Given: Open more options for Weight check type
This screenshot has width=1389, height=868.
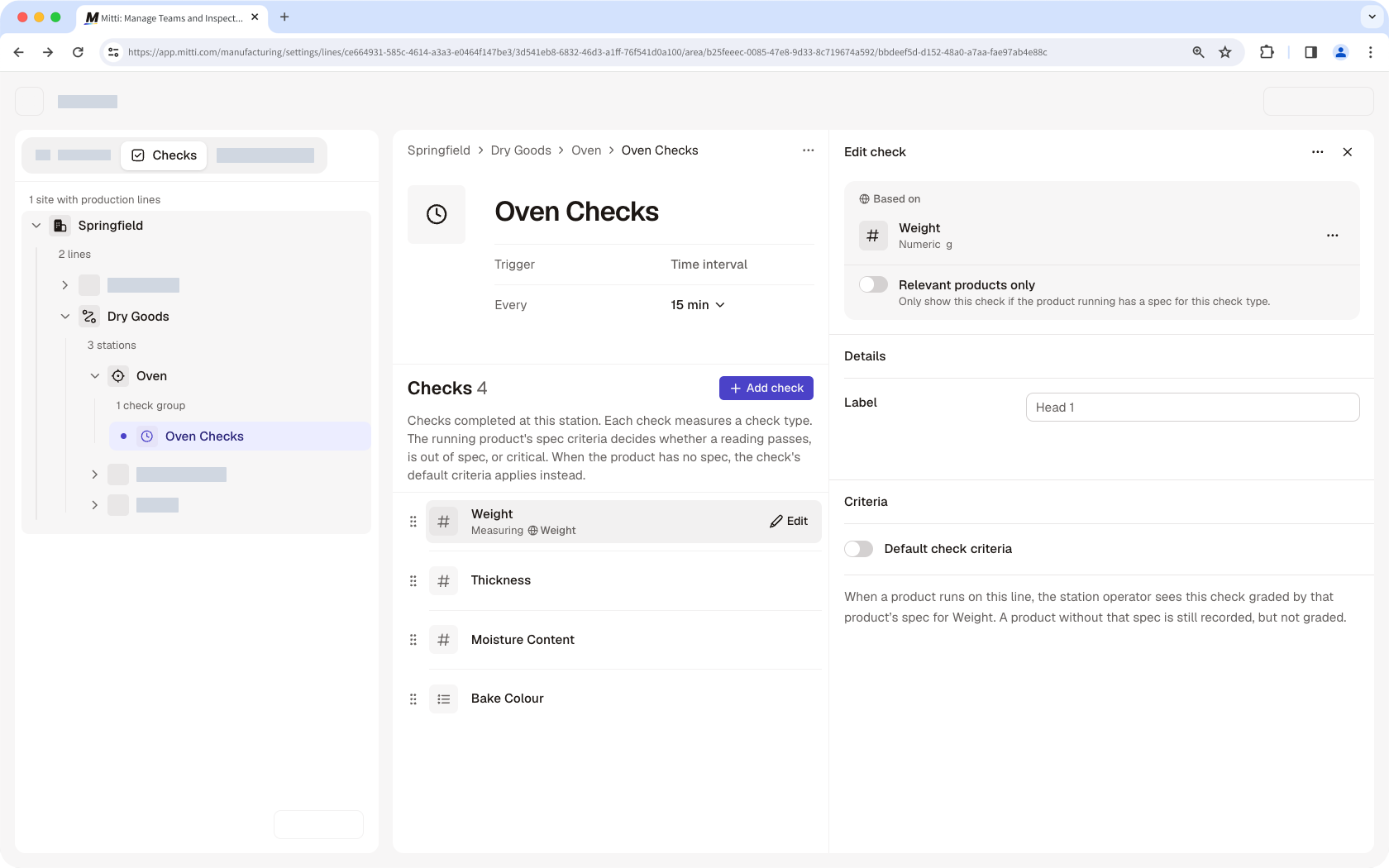Looking at the screenshot, I should 1332,236.
